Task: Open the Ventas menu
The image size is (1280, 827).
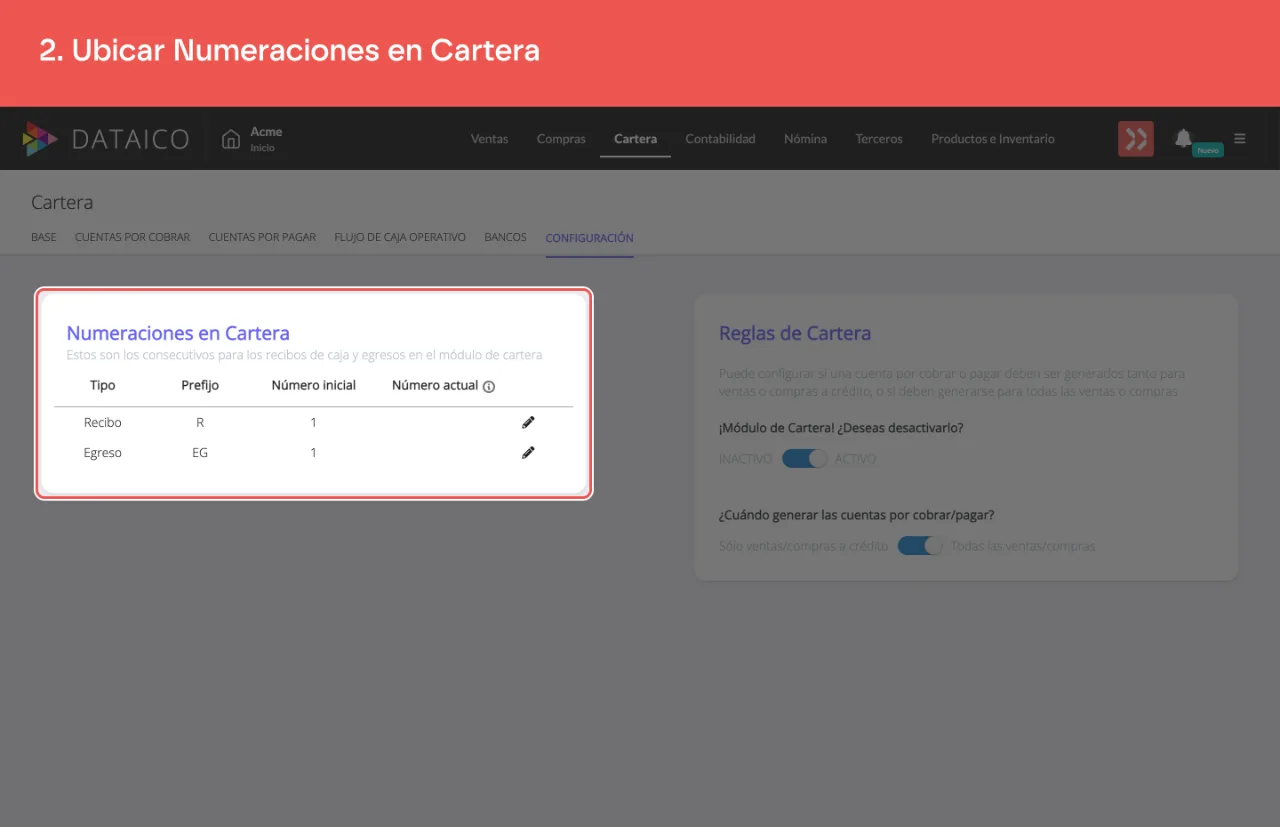Action: coord(489,139)
